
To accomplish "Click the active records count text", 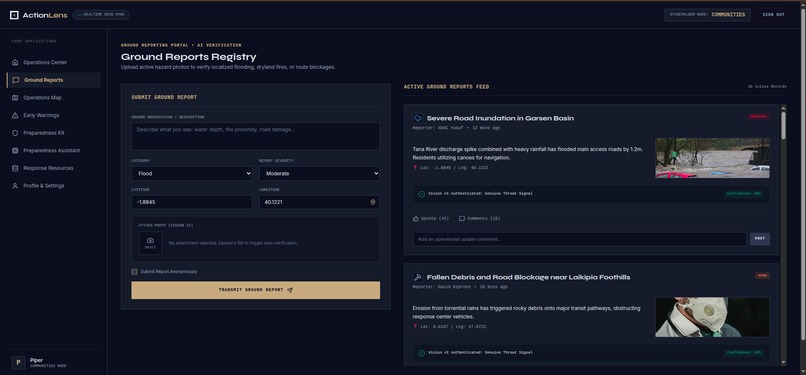I will click(767, 87).
